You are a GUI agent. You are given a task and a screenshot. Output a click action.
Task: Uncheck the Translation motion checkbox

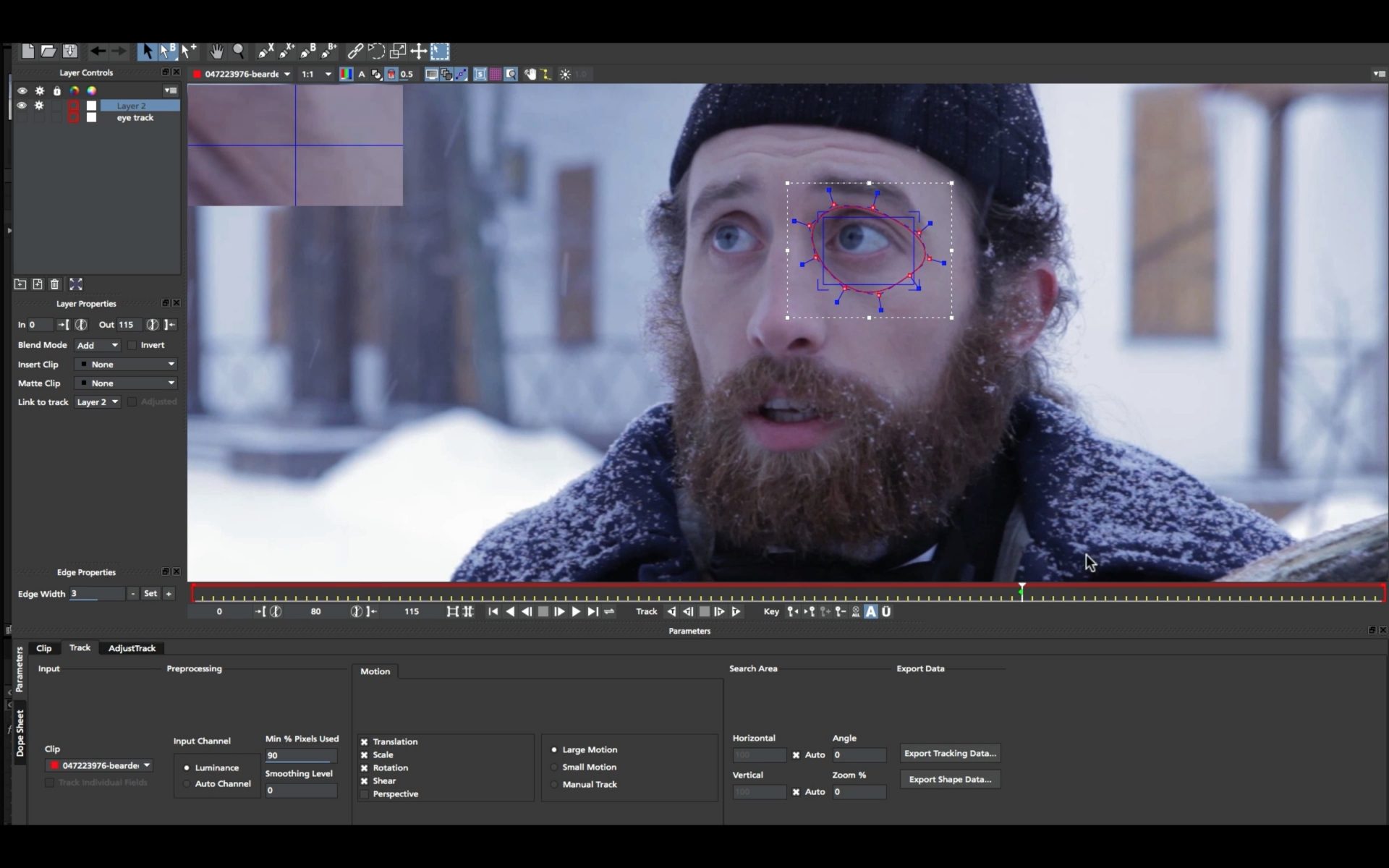point(365,741)
